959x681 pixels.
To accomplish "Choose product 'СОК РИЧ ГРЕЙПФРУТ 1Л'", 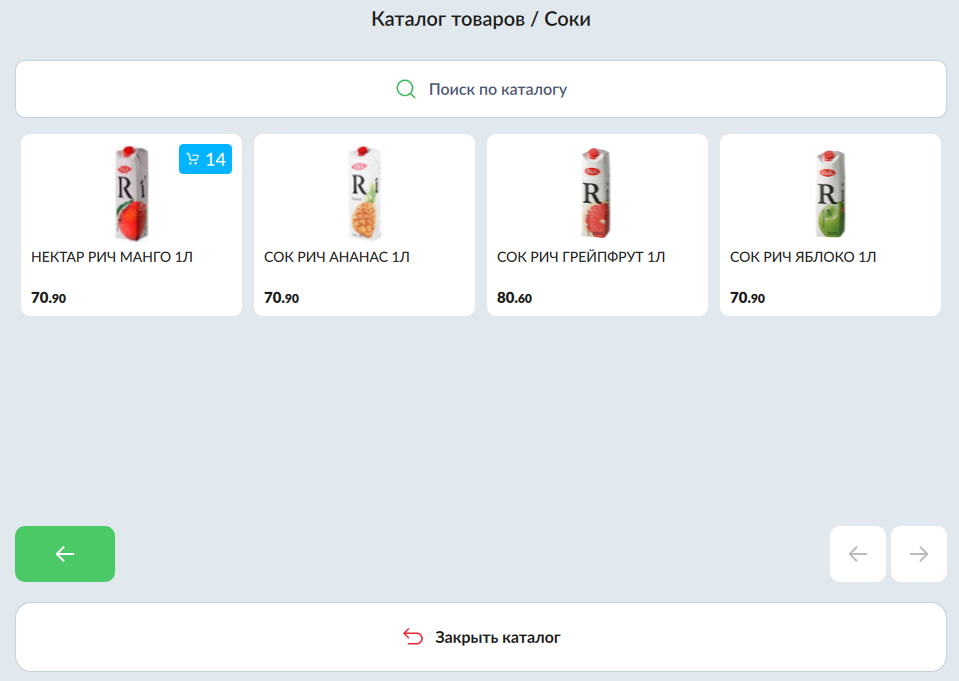I will click(581, 258).
